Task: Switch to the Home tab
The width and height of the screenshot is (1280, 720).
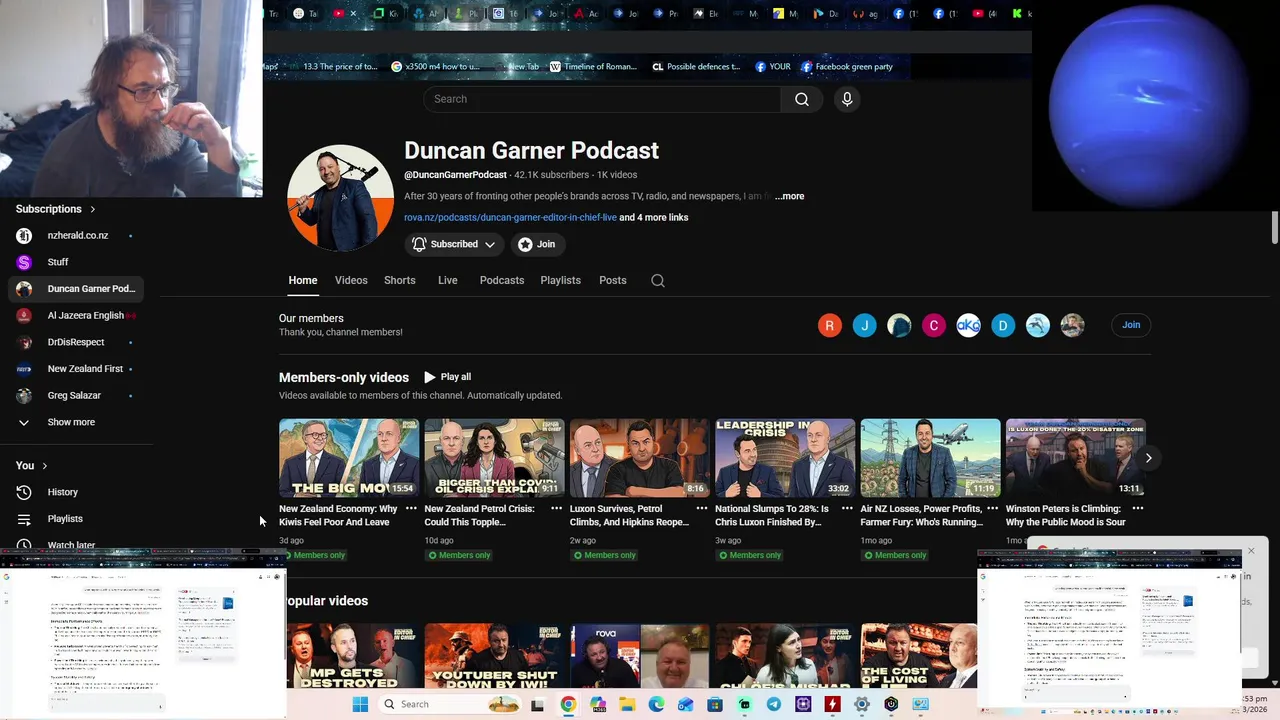Action: click(303, 281)
